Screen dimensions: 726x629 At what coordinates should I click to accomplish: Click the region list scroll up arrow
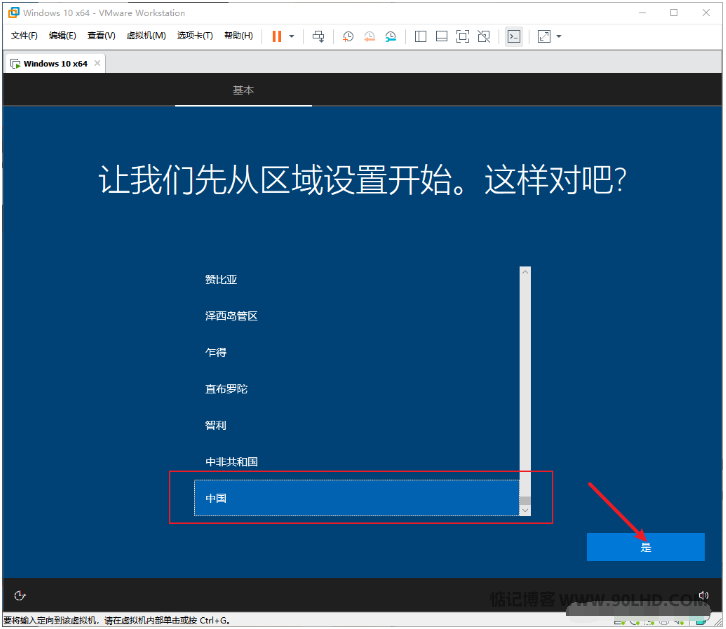[525, 272]
